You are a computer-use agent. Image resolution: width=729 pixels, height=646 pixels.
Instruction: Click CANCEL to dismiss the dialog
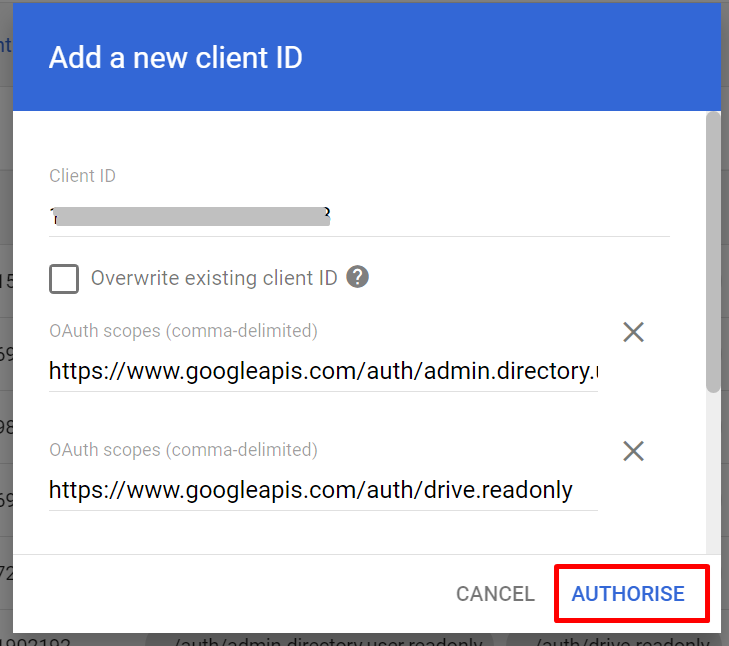[495, 594]
